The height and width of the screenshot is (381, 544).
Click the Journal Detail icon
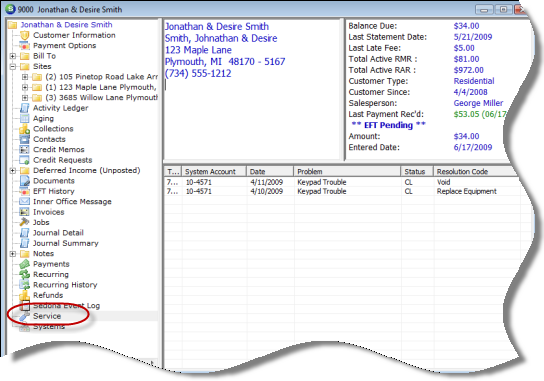click(24, 233)
